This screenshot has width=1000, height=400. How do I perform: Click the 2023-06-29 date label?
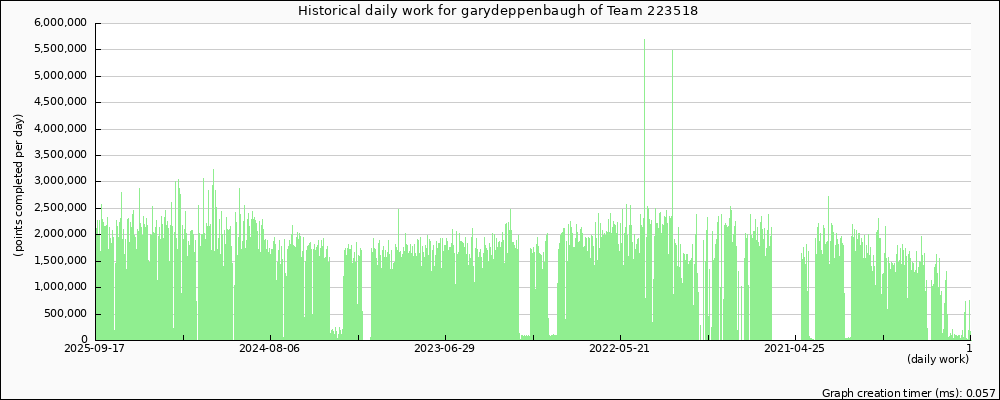coord(445,348)
